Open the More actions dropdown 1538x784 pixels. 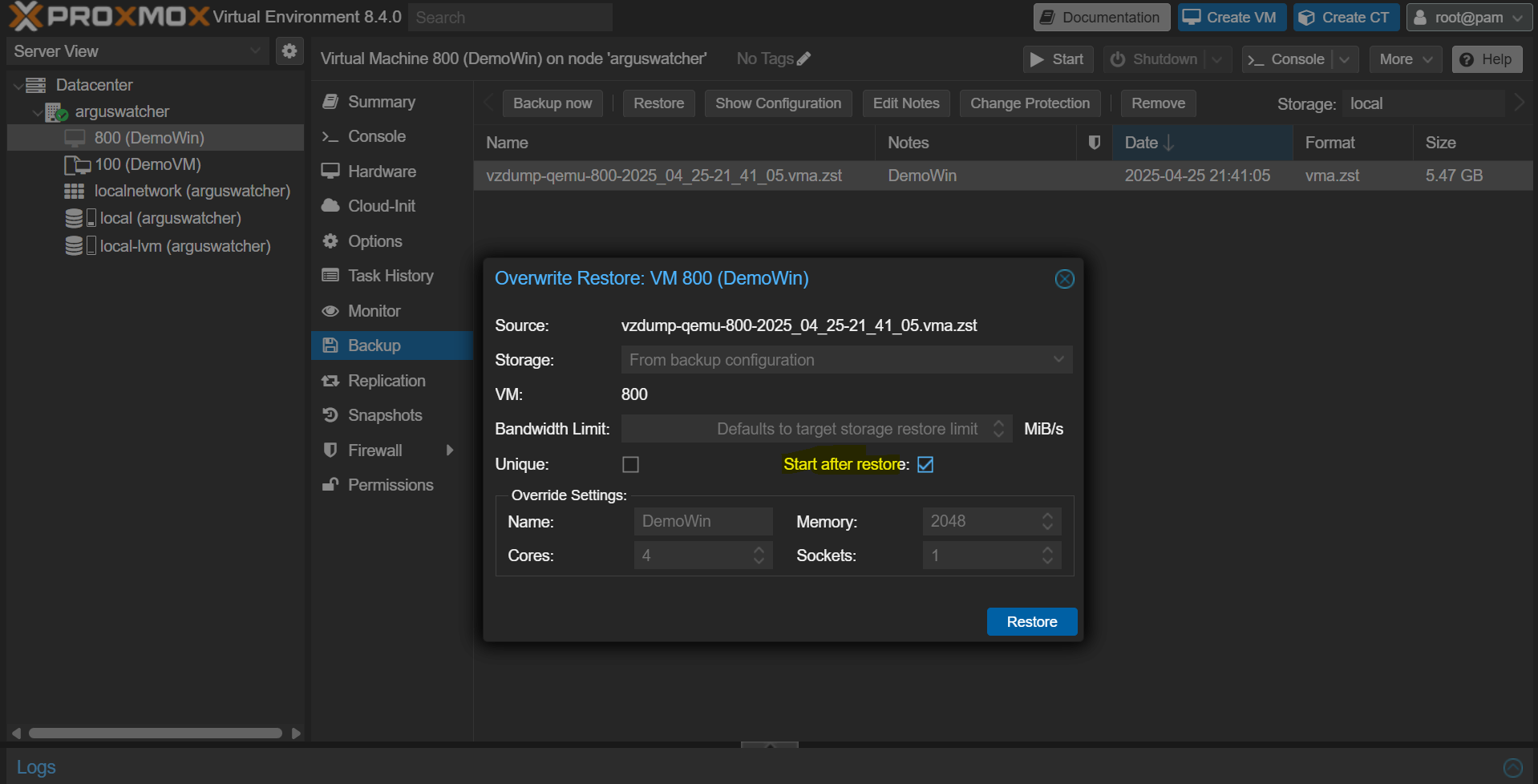click(x=1406, y=59)
